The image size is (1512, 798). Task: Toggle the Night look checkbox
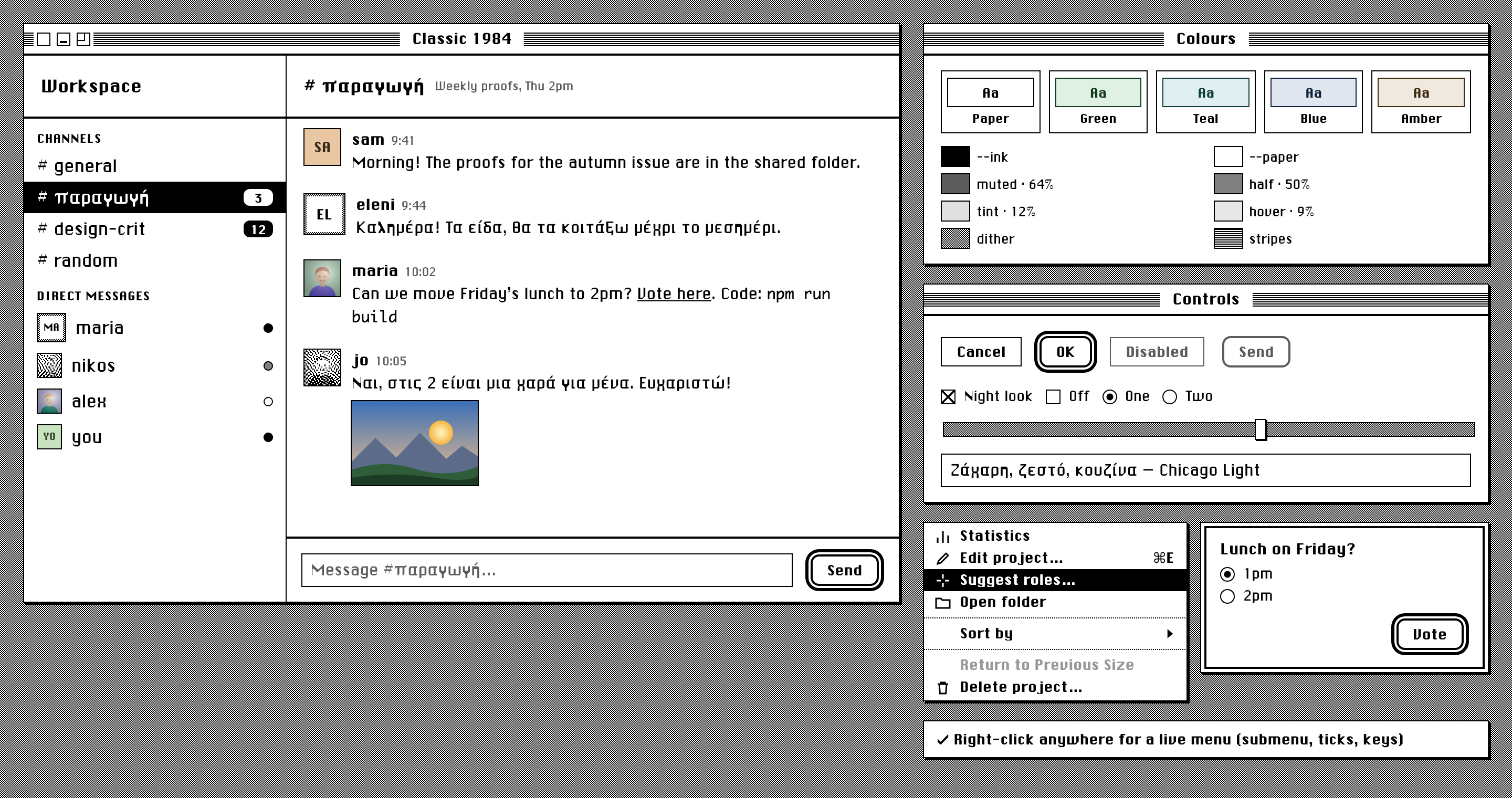click(948, 397)
